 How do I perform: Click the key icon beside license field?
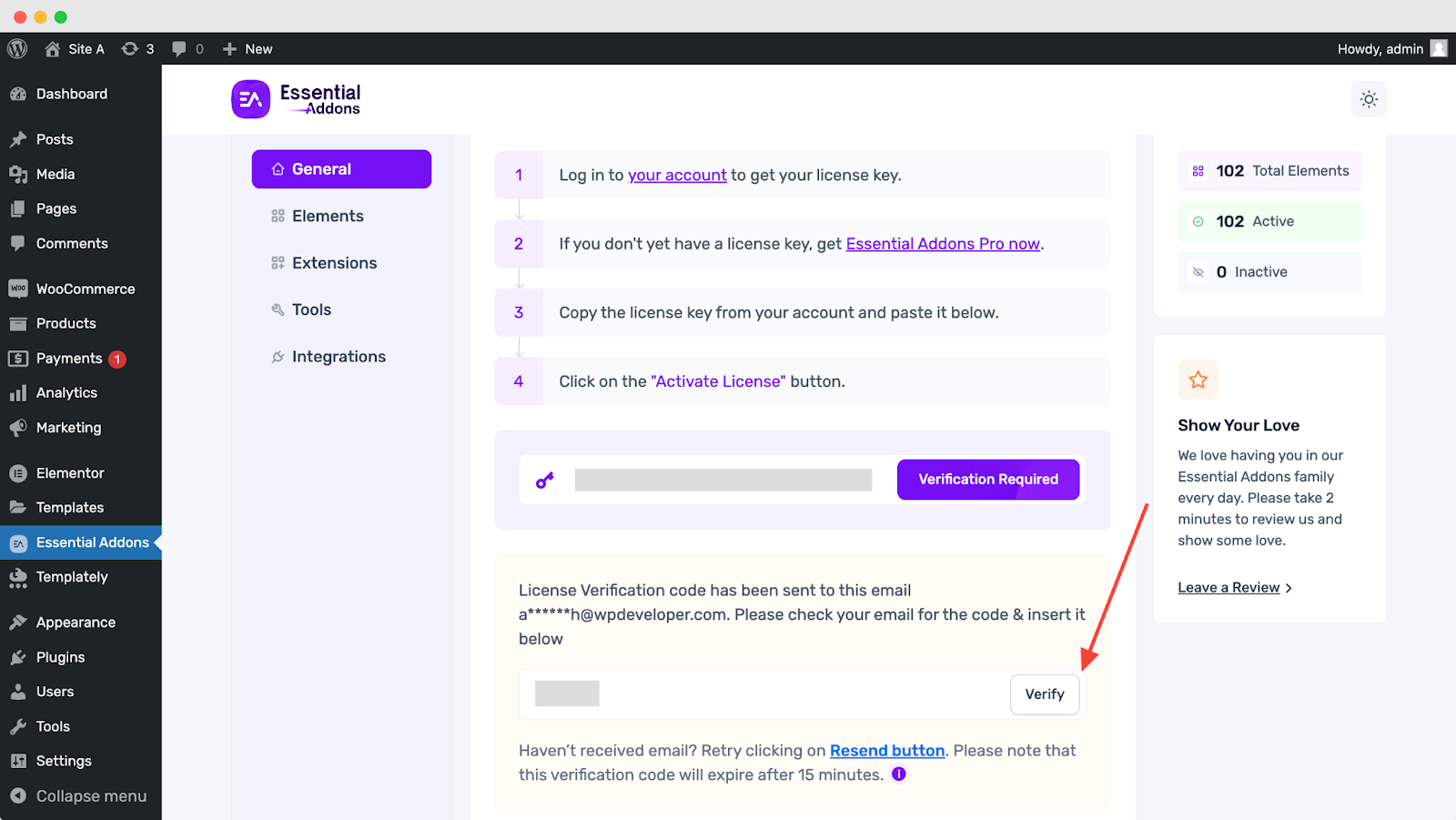545,481
